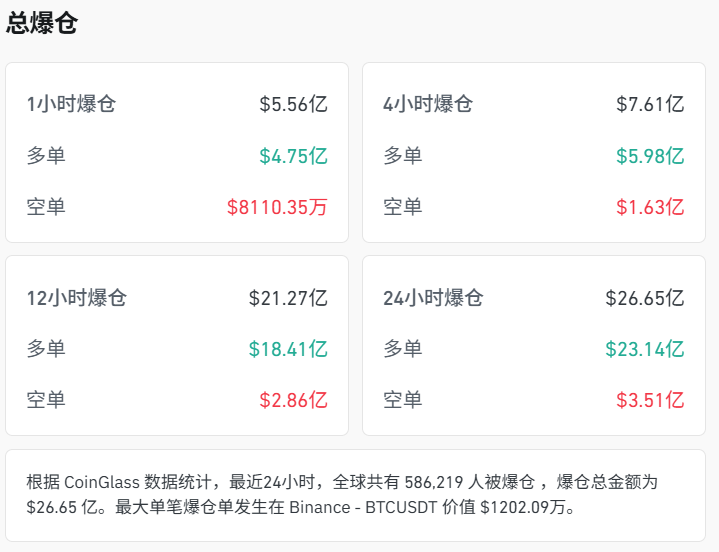Click the 12-hour short value $2.86亿
The image size is (719, 552).
[x=293, y=401]
